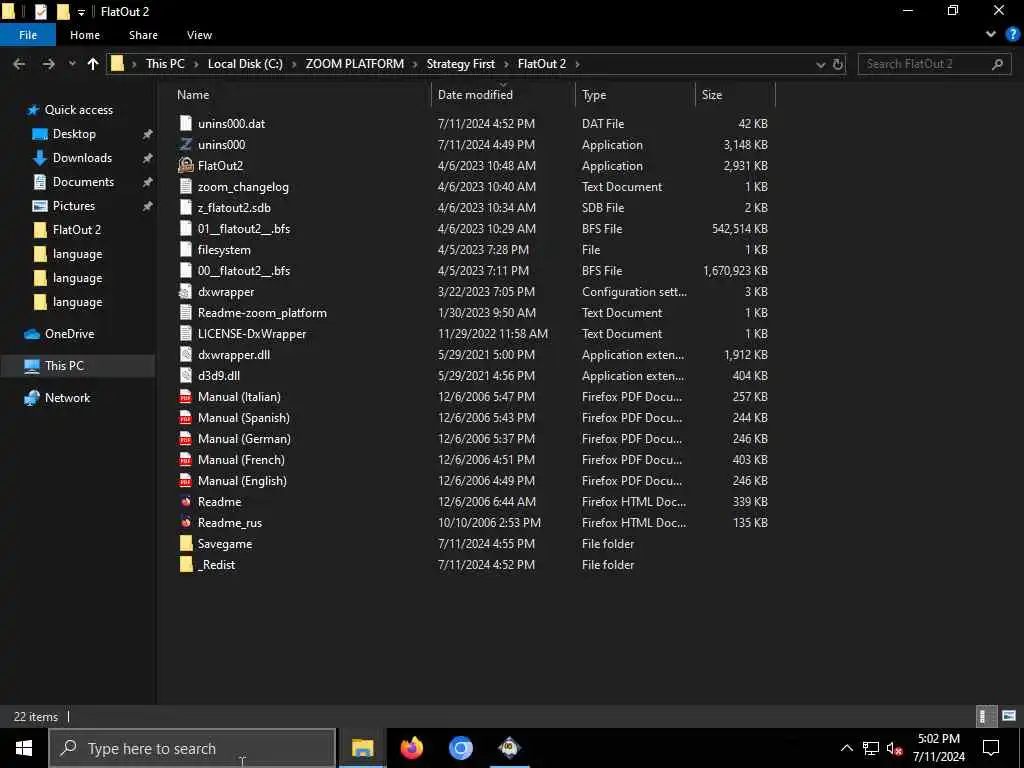Screen dimensions: 1024x768
Task: Go forward with the Forward arrow
Action: click(x=48, y=64)
